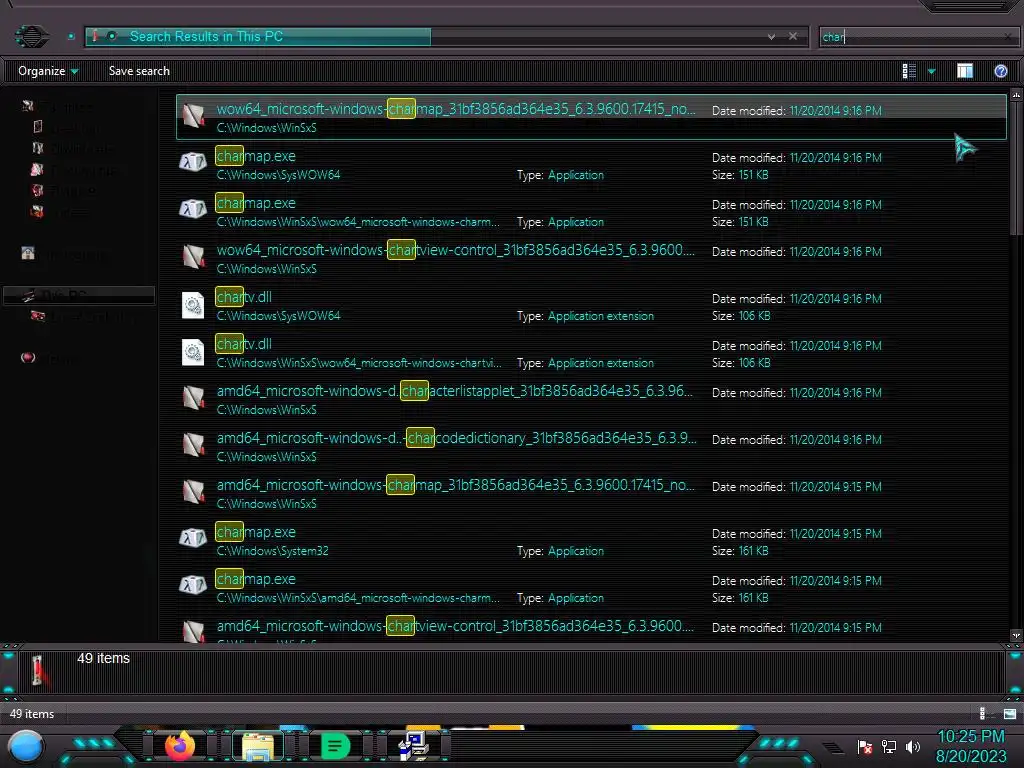Click the vertical scrollbar thumb of results list
Image resolution: width=1024 pixels, height=768 pixels.
tap(1016, 168)
